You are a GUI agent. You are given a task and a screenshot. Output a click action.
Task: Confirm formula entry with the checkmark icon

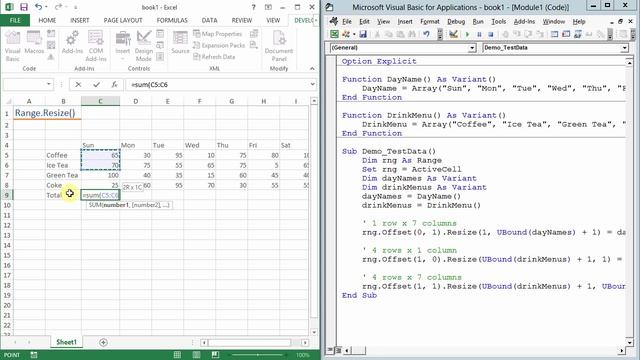tap(96, 84)
